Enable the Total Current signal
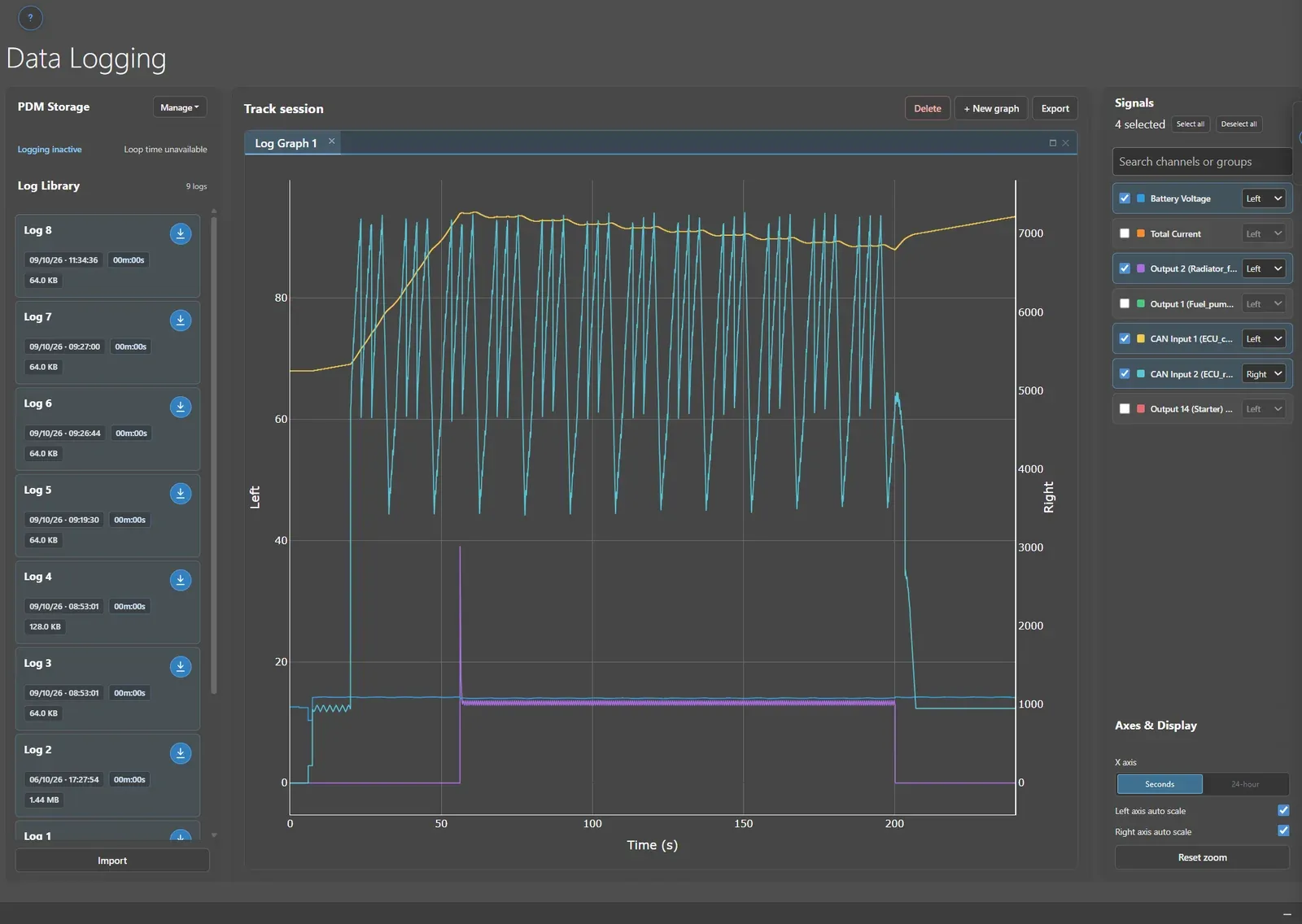The height and width of the screenshot is (924, 1302). pyautogui.click(x=1125, y=233)
